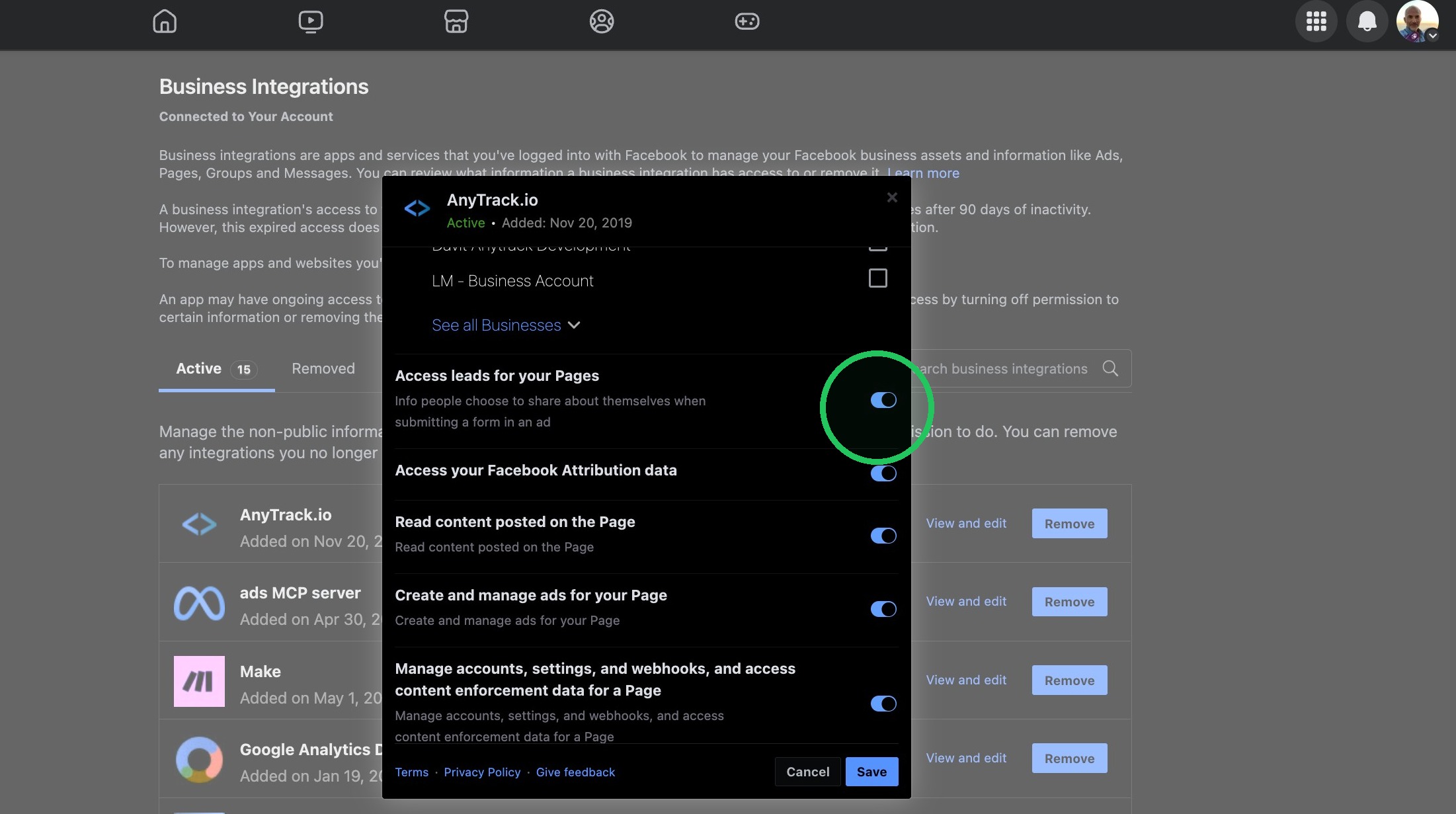
Task: Remove the Google Analytics integration
Action: point(1069,758)
